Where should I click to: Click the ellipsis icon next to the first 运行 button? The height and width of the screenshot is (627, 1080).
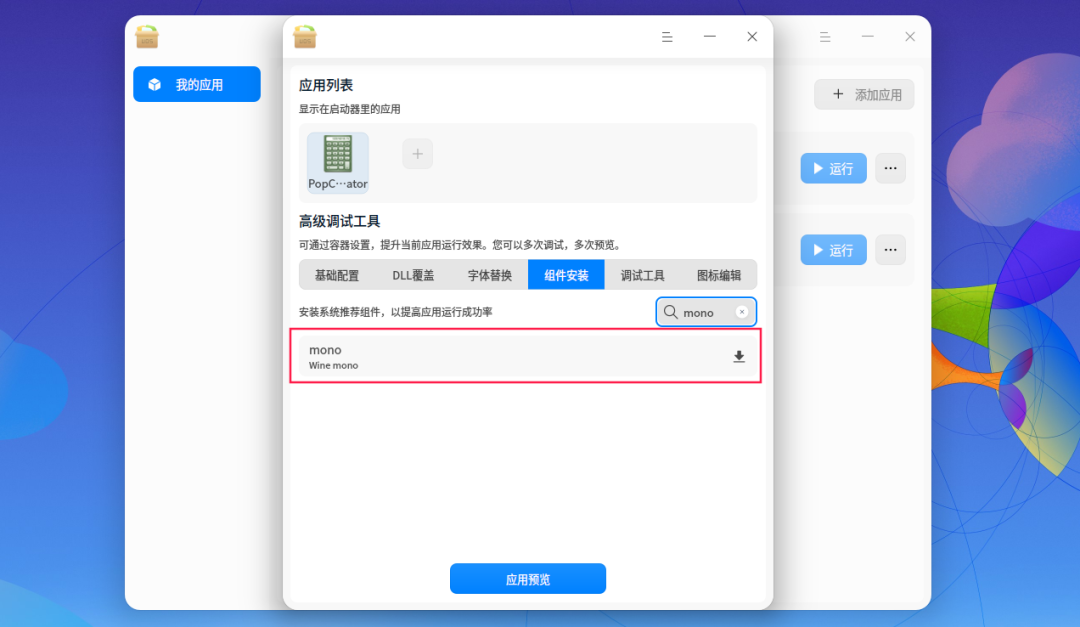[890, 168]
